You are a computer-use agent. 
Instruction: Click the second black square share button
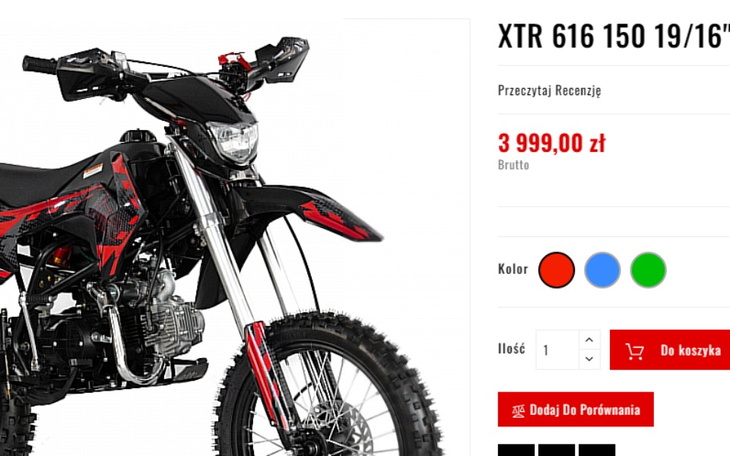(556, 450)
